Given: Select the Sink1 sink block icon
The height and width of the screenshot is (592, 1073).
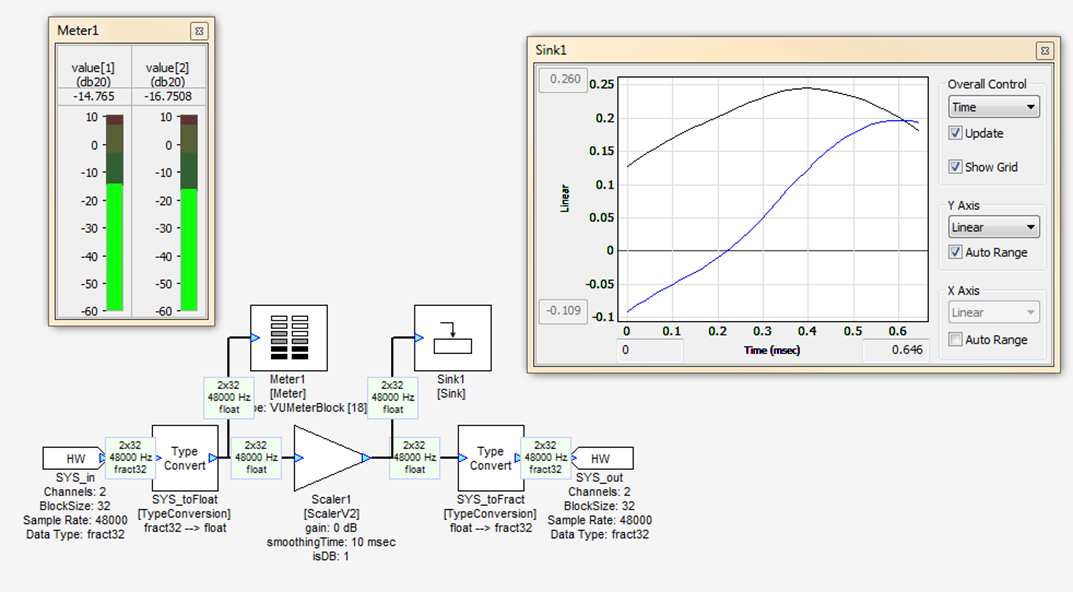Looking at the screenshot, I should point(451,338).
